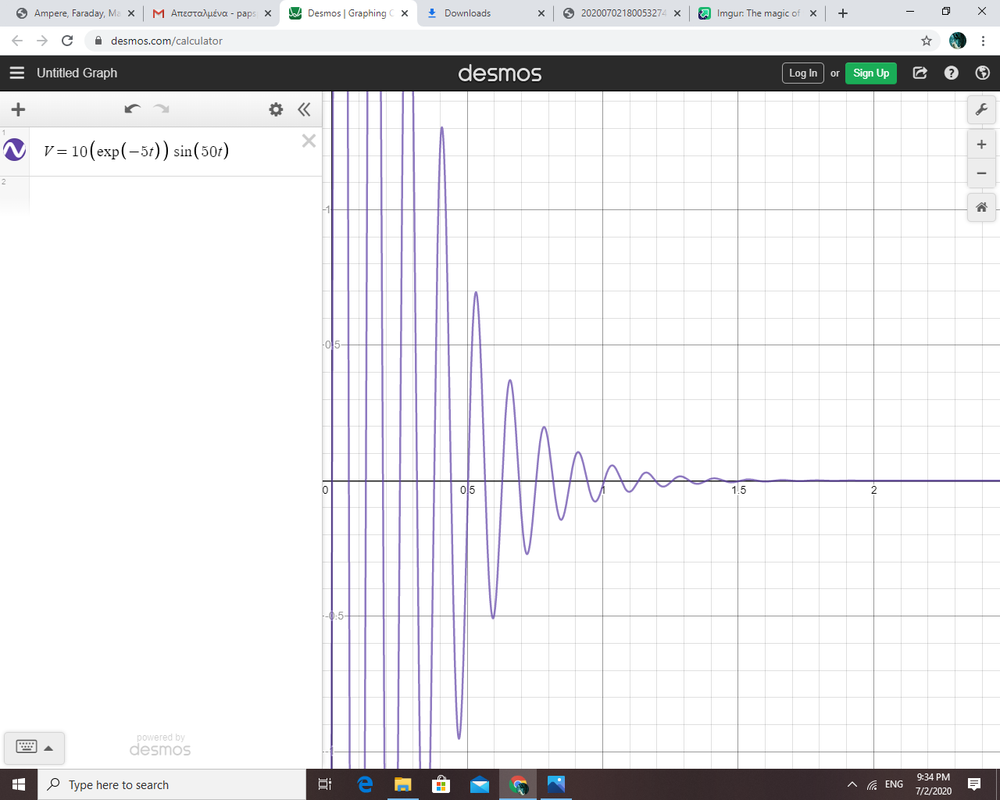
Task: Close the Desmos Graphing browser tab
Action: click(x=404, y=13)
